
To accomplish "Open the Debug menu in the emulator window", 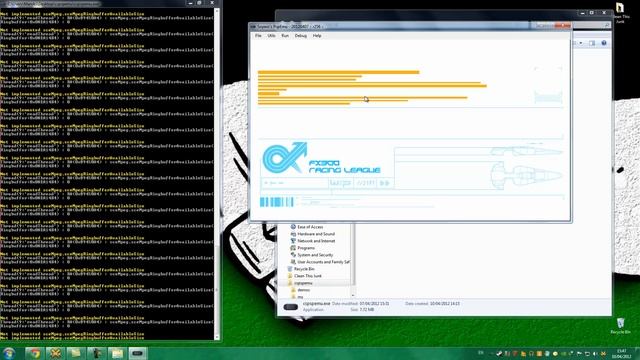I will (301, 36).
